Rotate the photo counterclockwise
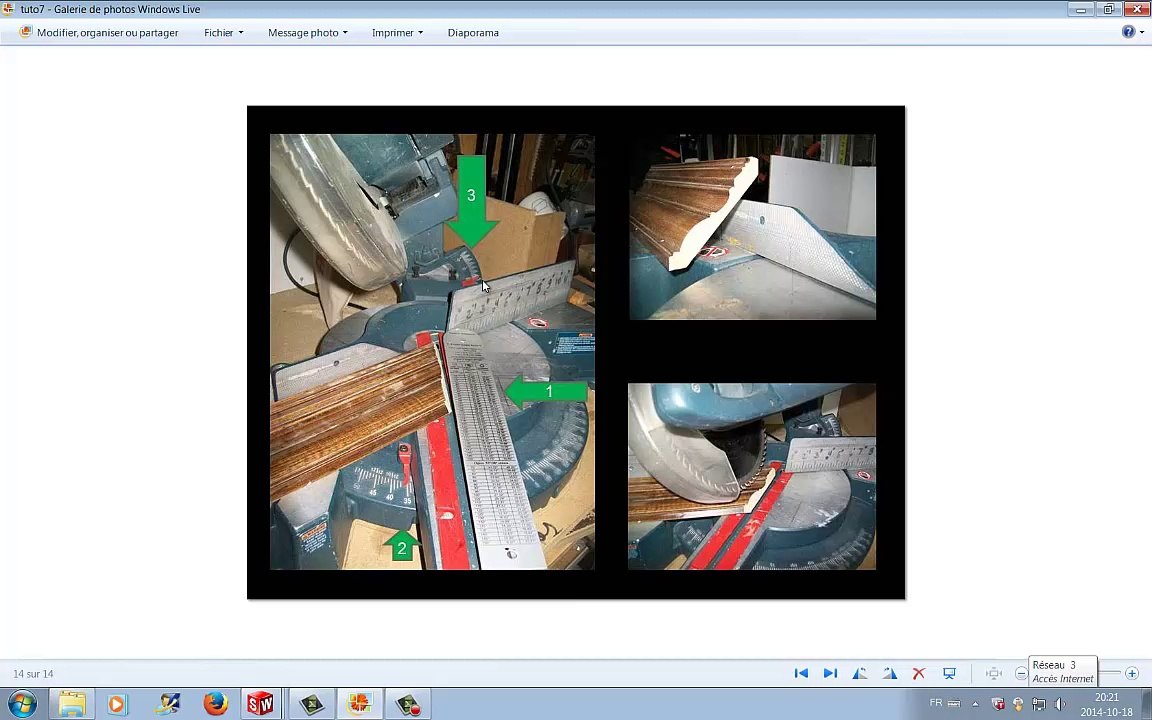The width and height of the screenshot is (1152, 720). pyautogui.click(x=860, y=673)
